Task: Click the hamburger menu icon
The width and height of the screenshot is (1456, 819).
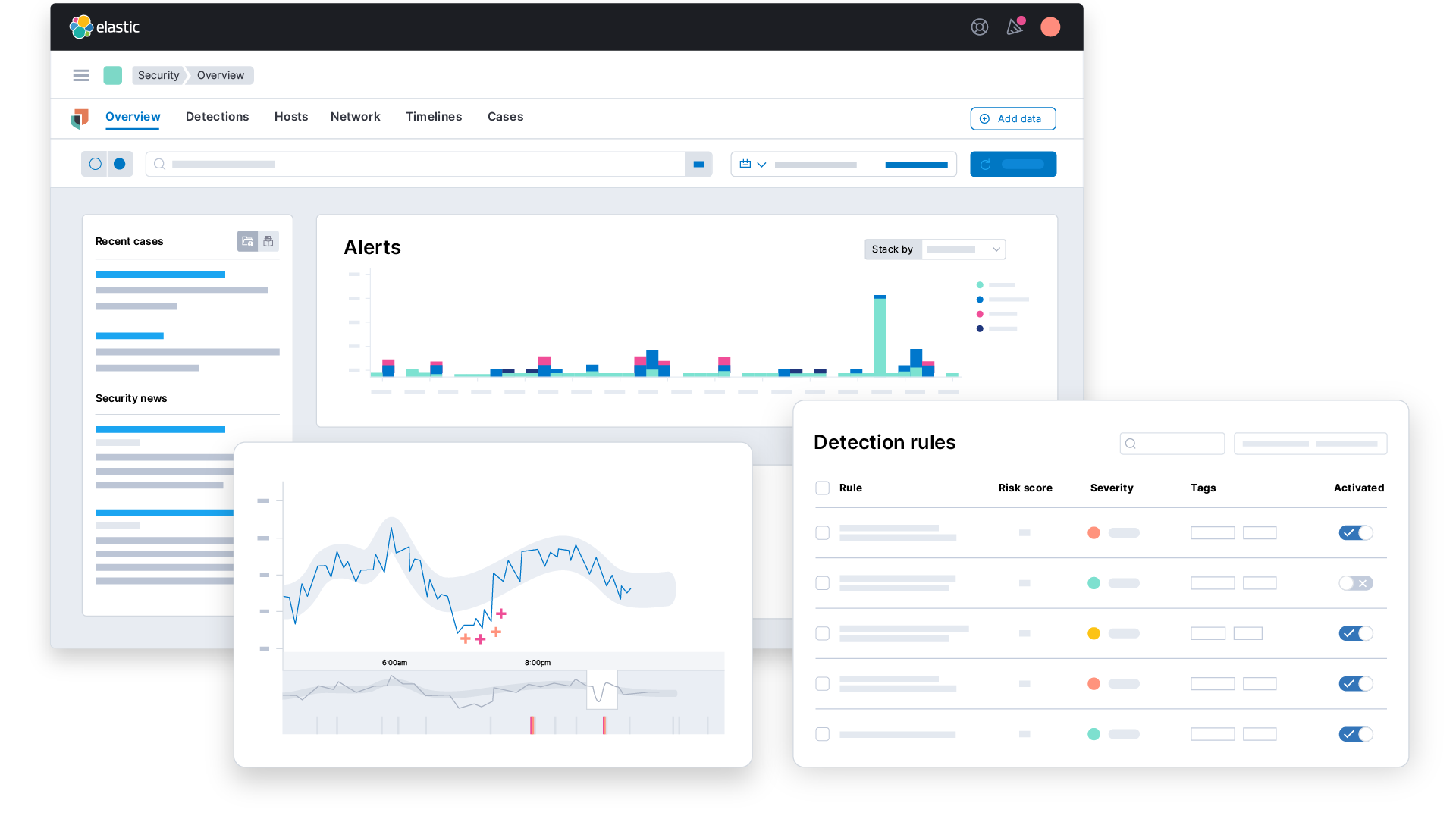Action: (80, 74)
